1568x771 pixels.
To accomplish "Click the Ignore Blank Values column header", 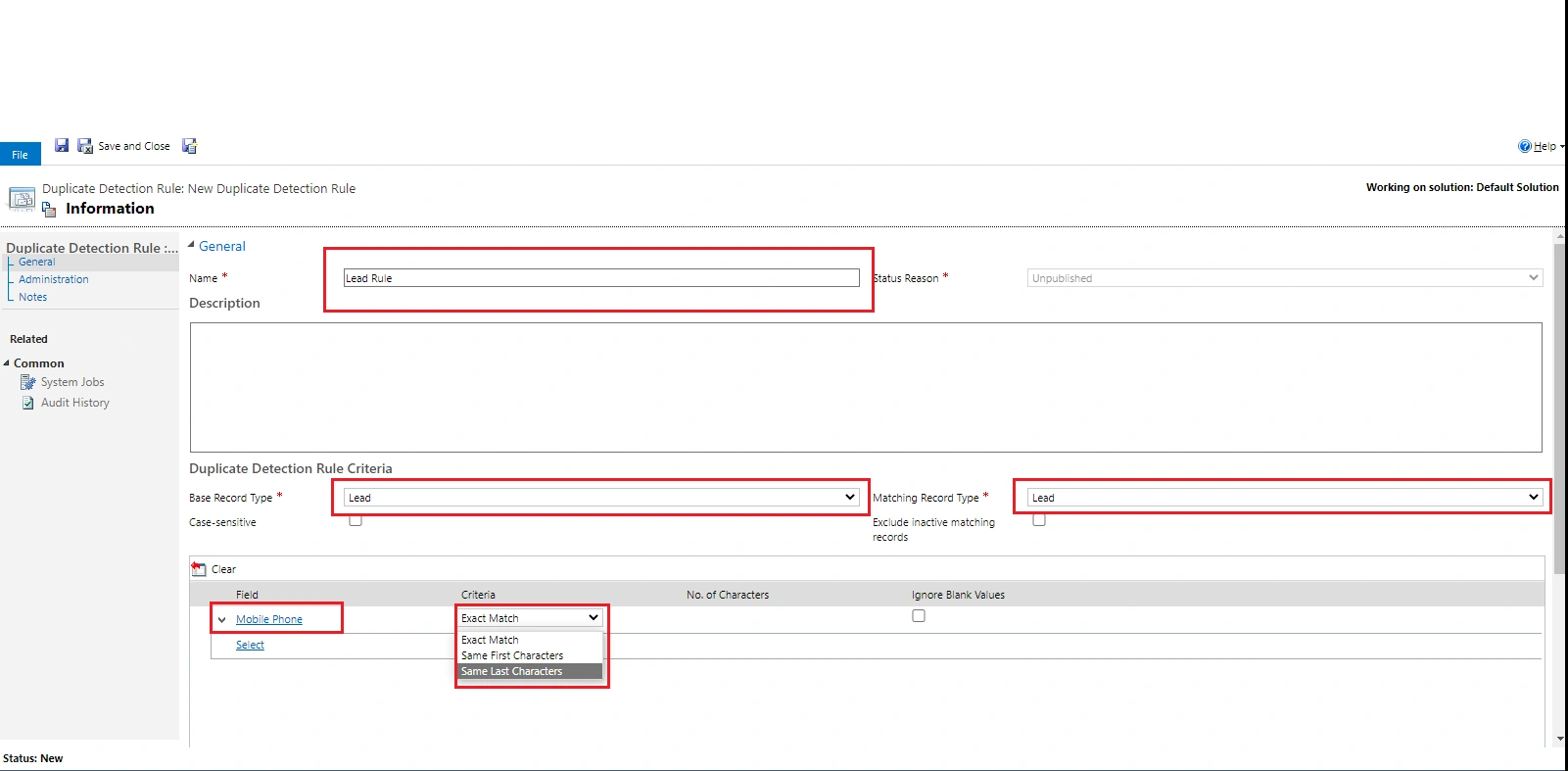I will (958, 595).
